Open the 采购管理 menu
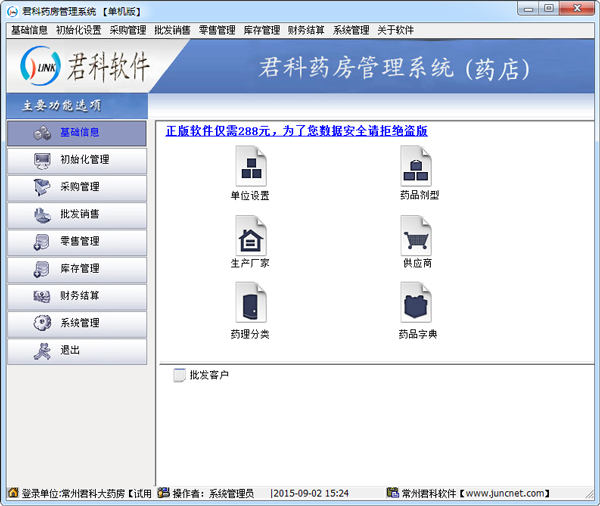Screen dimensions: 600x506 pos(128,30)
